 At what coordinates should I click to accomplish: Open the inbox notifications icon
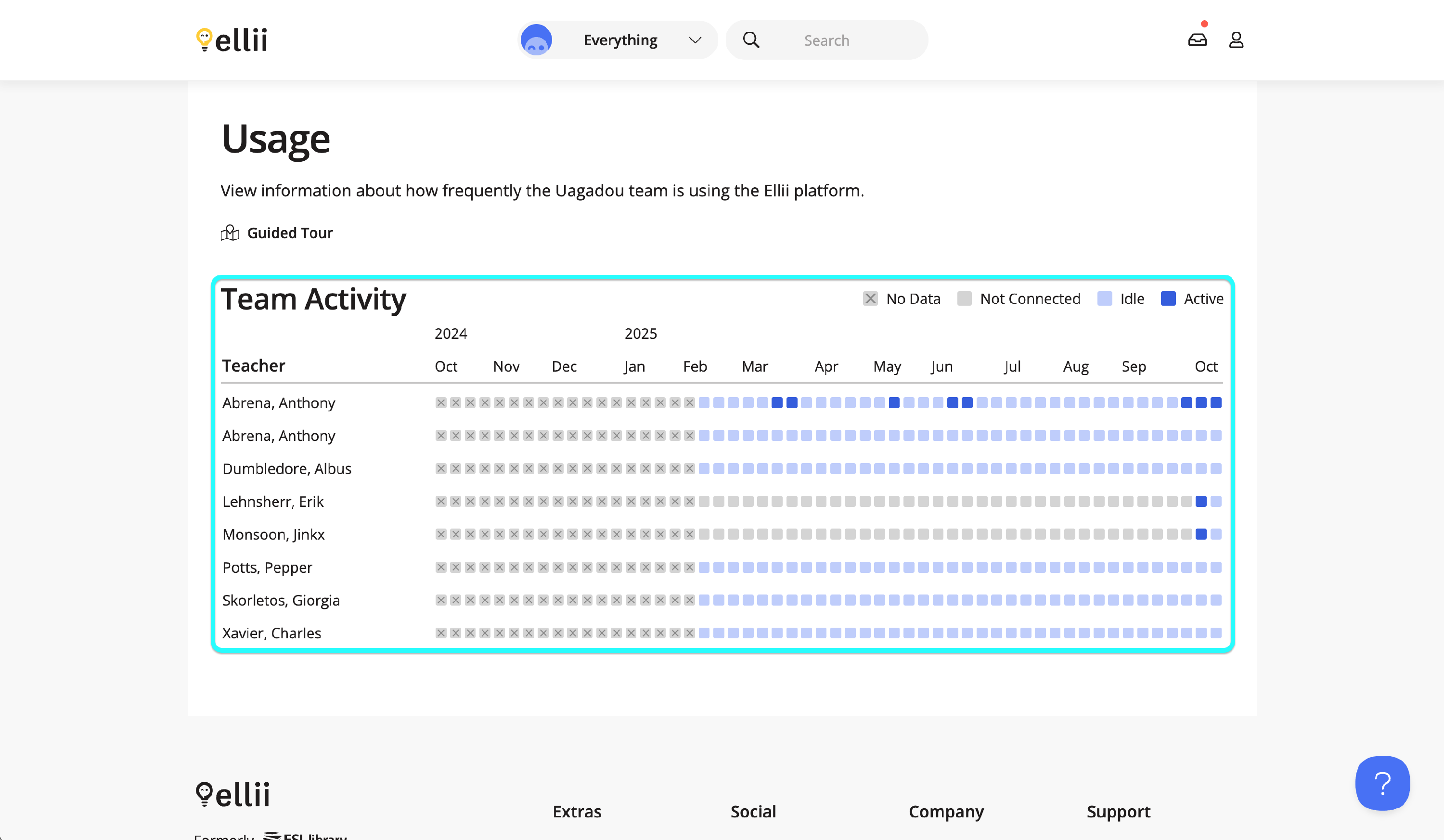tap(1197, 39)
